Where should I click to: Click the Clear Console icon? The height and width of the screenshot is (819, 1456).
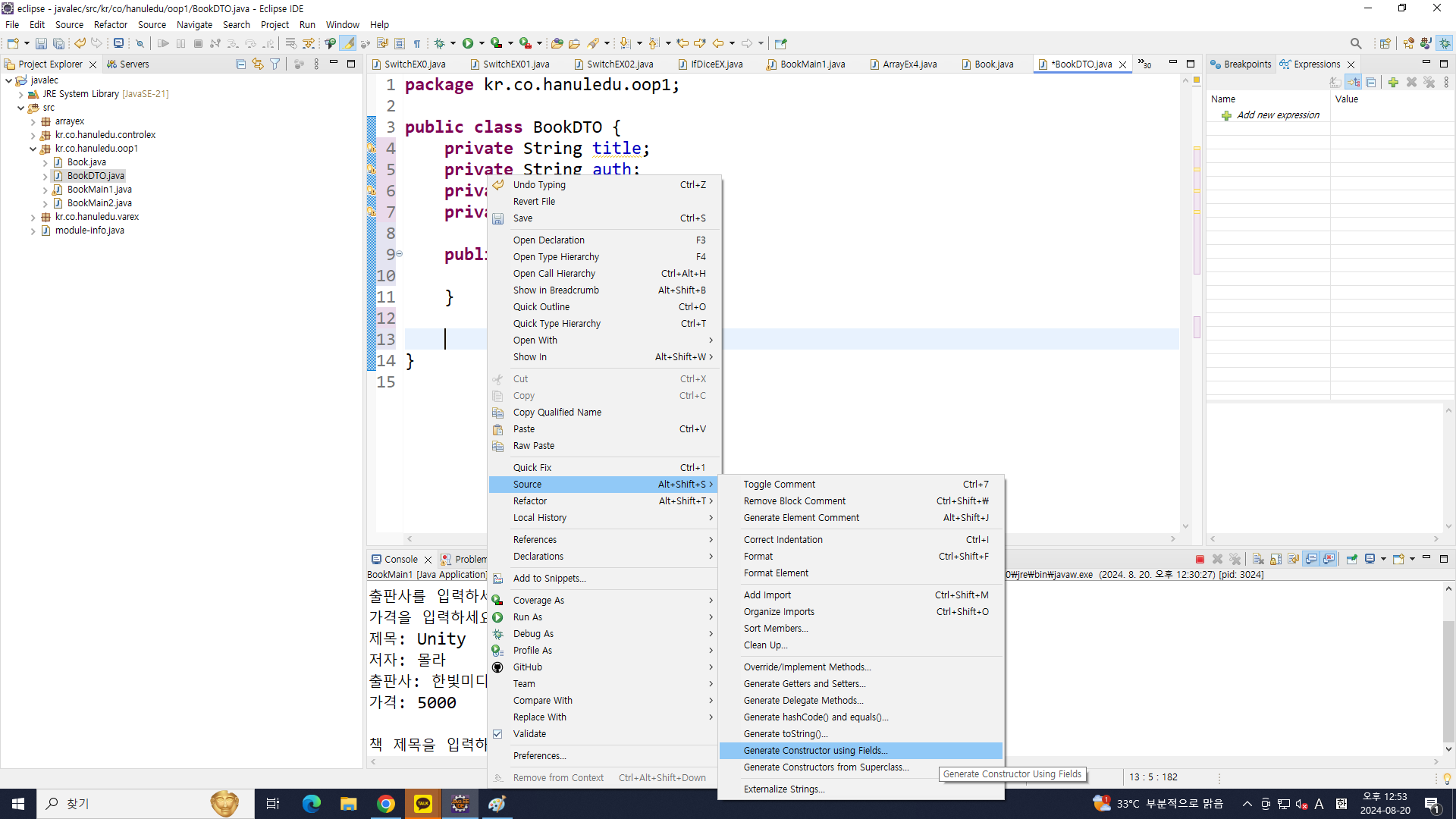click(1258, 560)
